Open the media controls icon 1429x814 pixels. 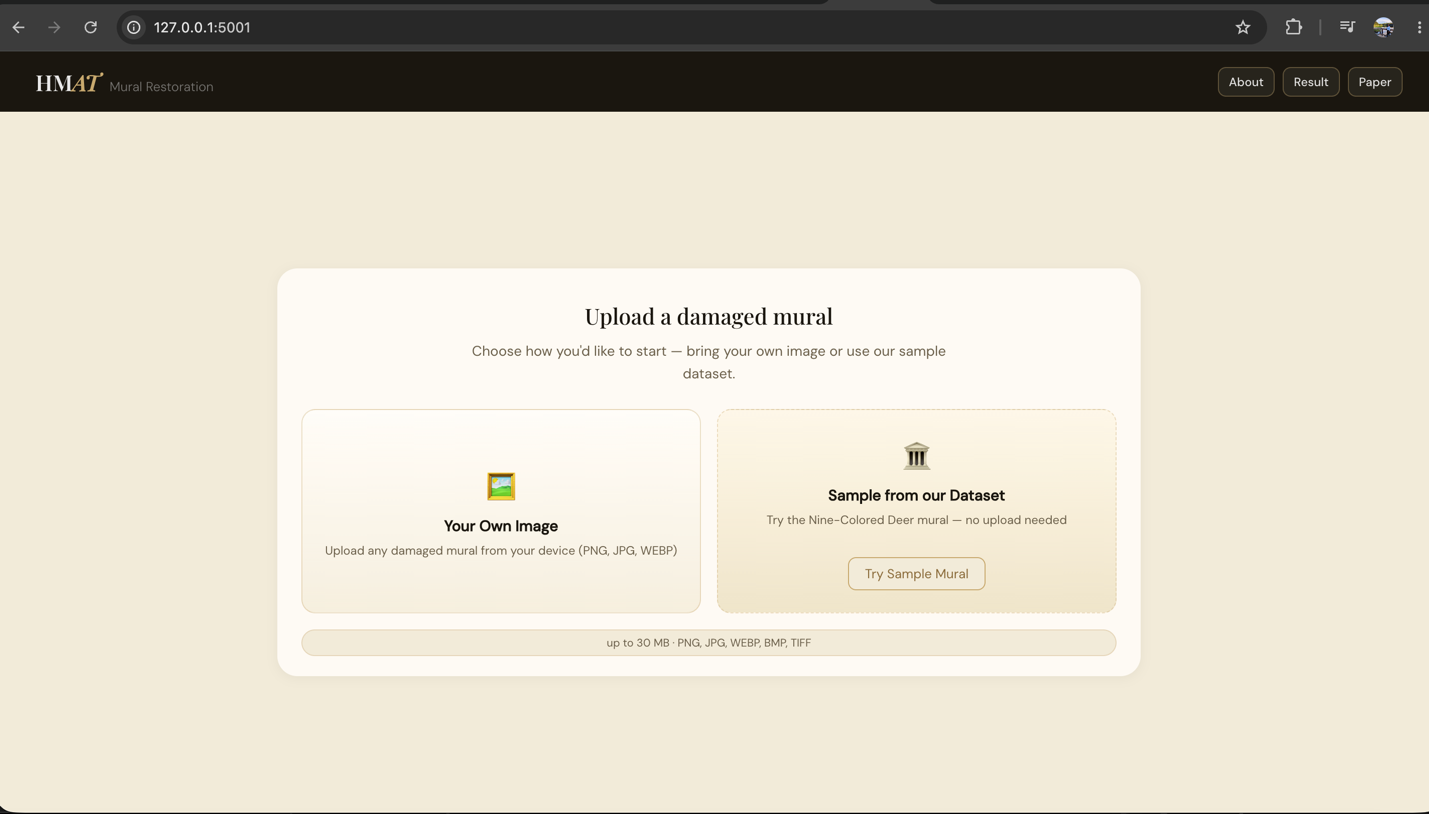[x=1347, y=28]
